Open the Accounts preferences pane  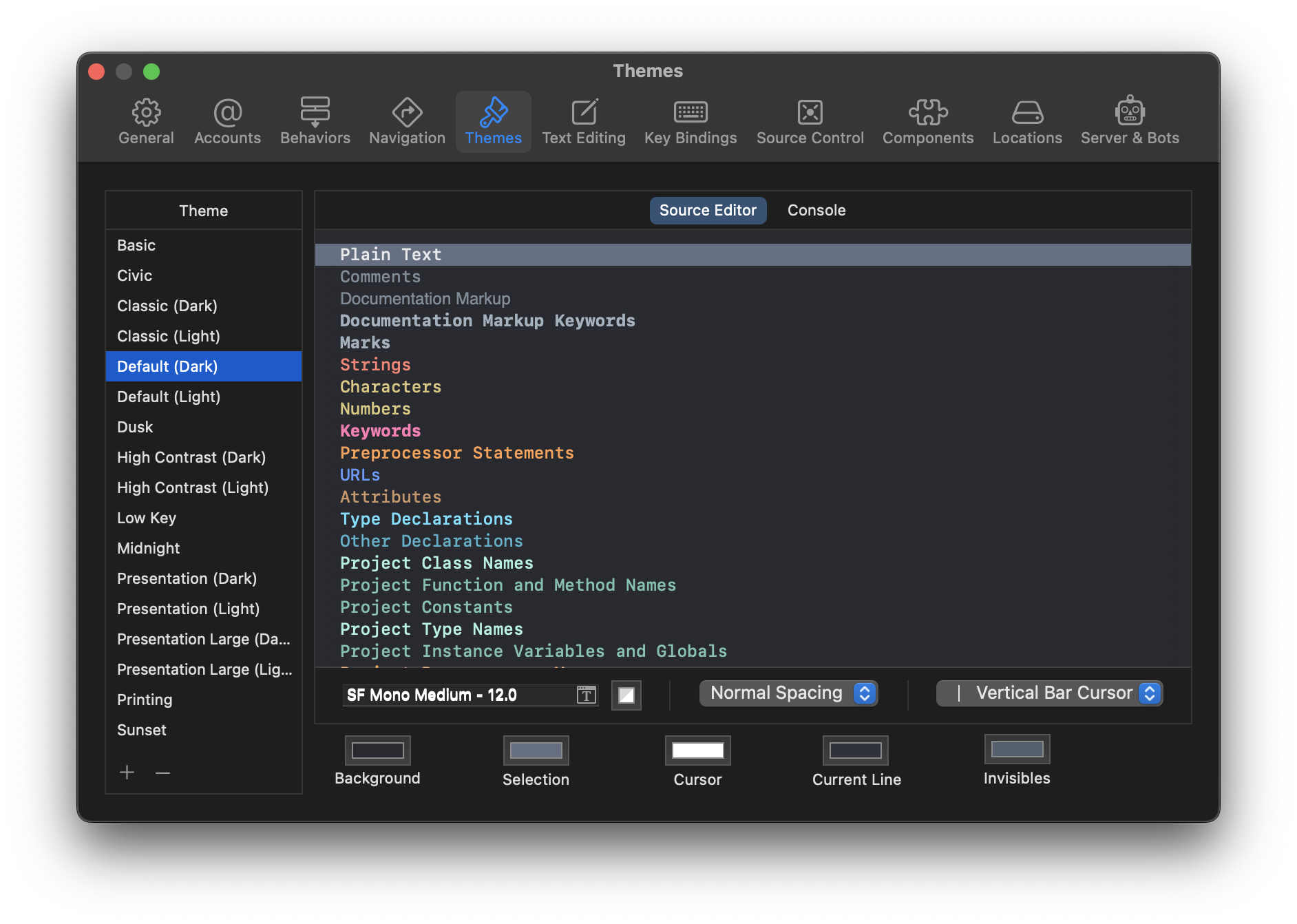[227, 121]
